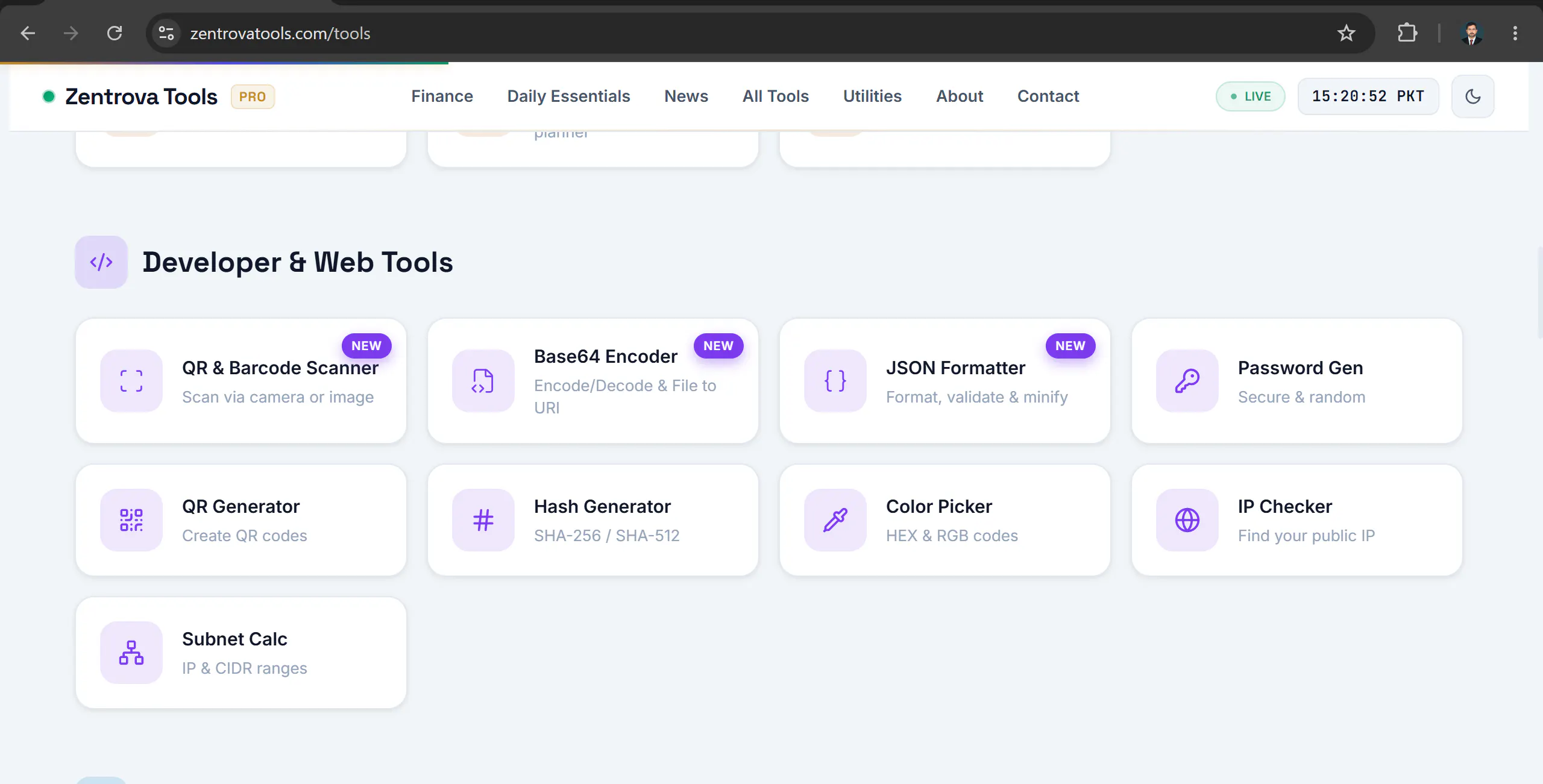
Task: Open the Daily Essentials menu
Action: point(568,96)
